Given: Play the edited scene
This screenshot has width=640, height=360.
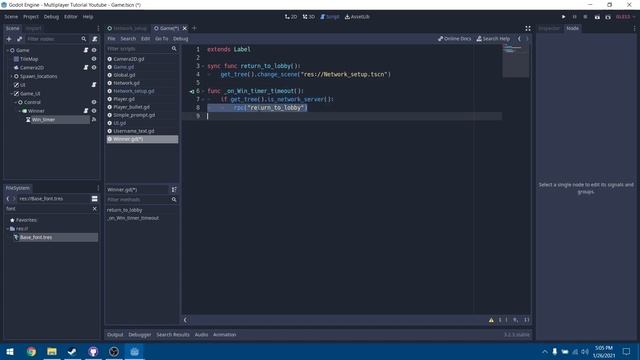Looking at the screenshot, I should click(597, 17).
